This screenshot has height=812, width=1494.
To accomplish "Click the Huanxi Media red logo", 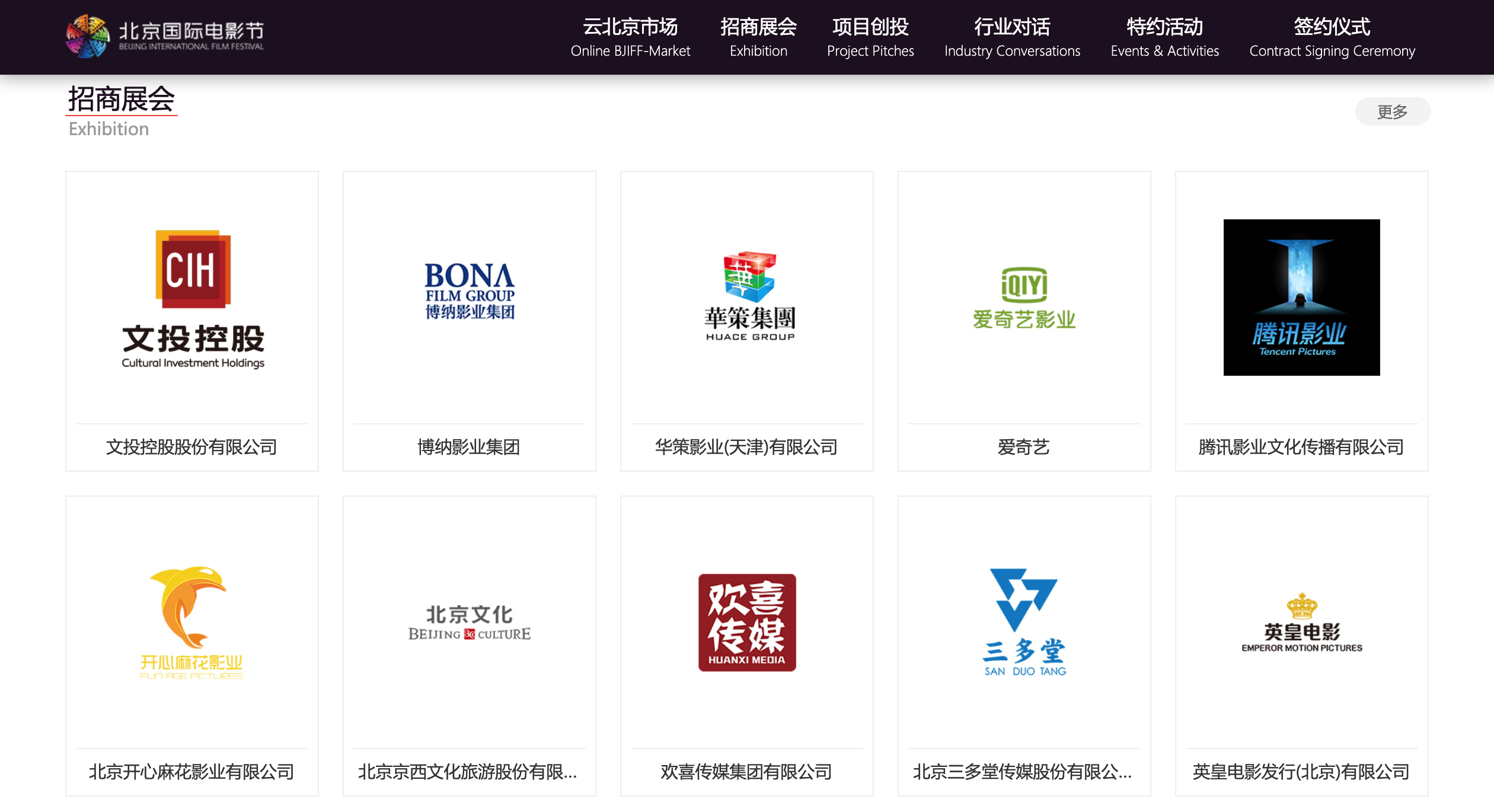I will tap(747, 622).
